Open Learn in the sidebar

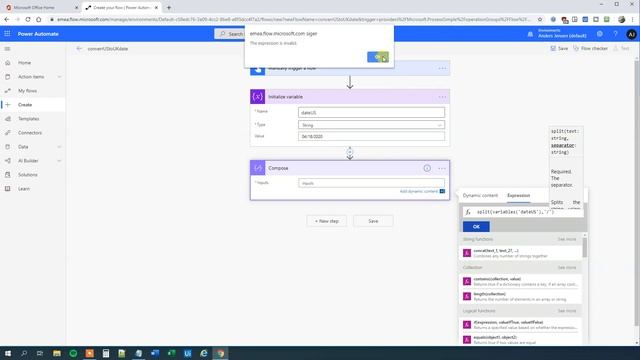(24, 189)
